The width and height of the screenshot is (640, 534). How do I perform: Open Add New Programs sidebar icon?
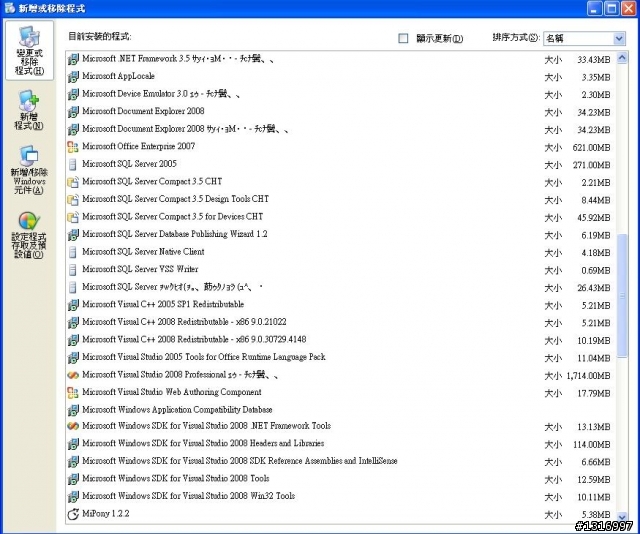tap(29, 110)
